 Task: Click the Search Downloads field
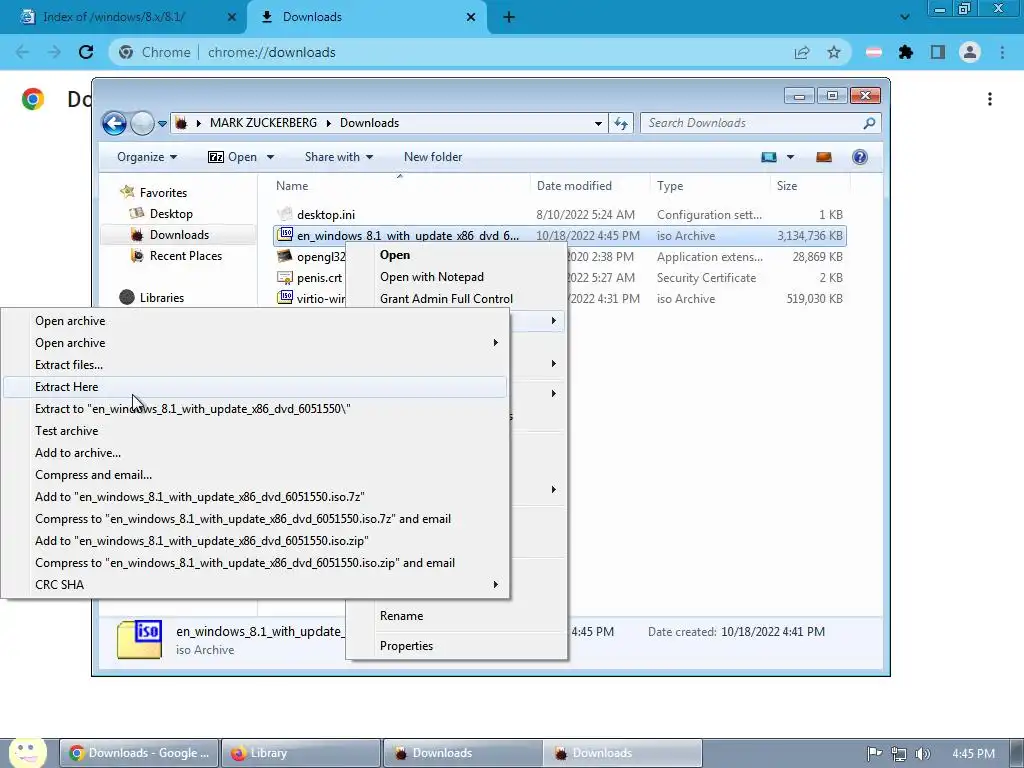point(761,123)
